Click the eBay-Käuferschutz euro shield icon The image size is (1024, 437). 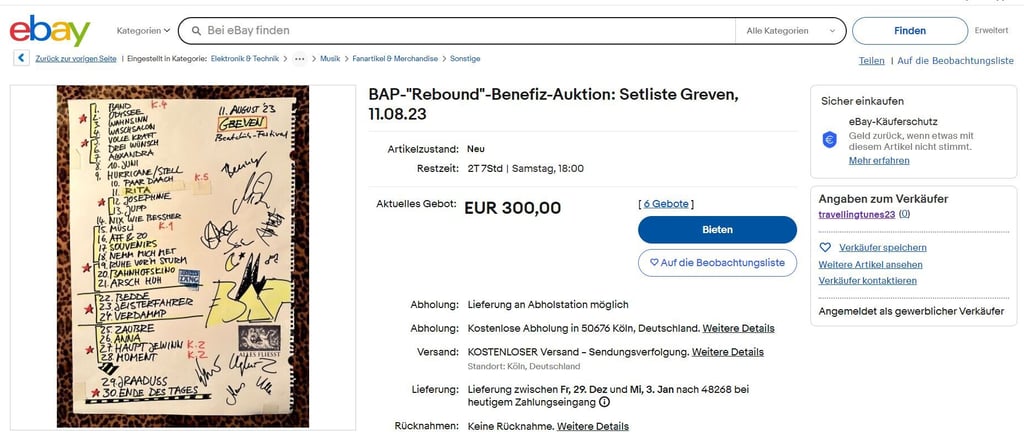tap(829, 140)
